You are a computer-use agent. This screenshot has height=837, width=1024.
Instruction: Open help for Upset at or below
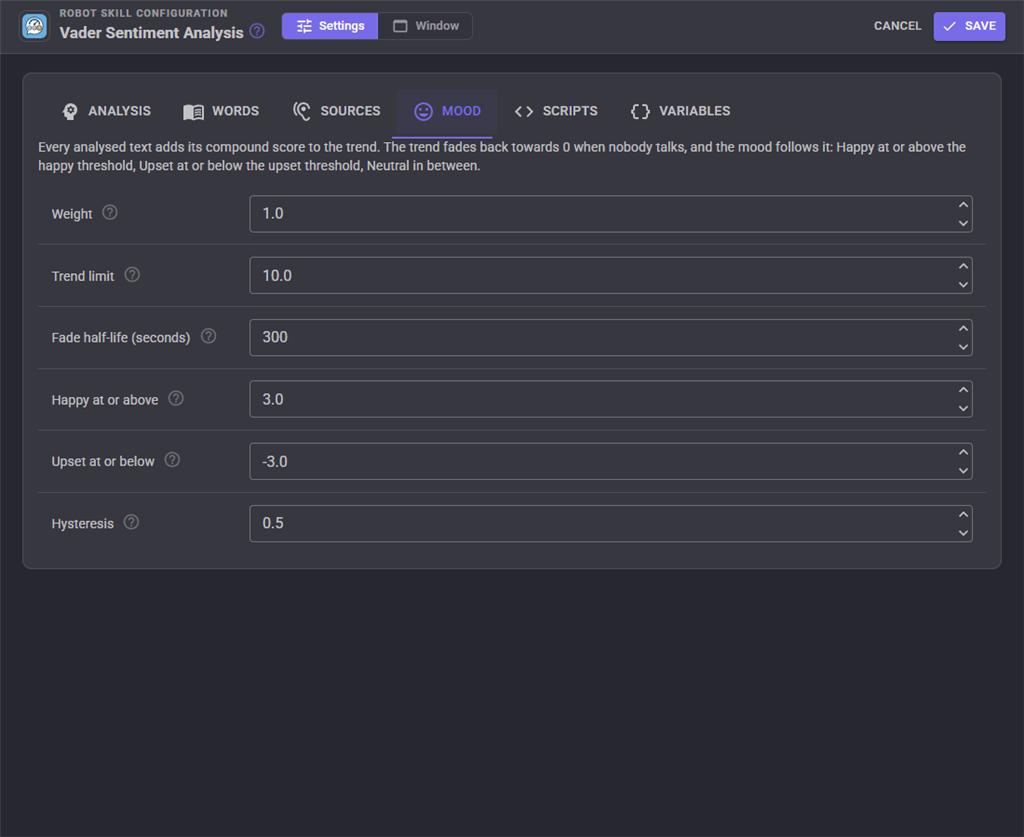172,460
